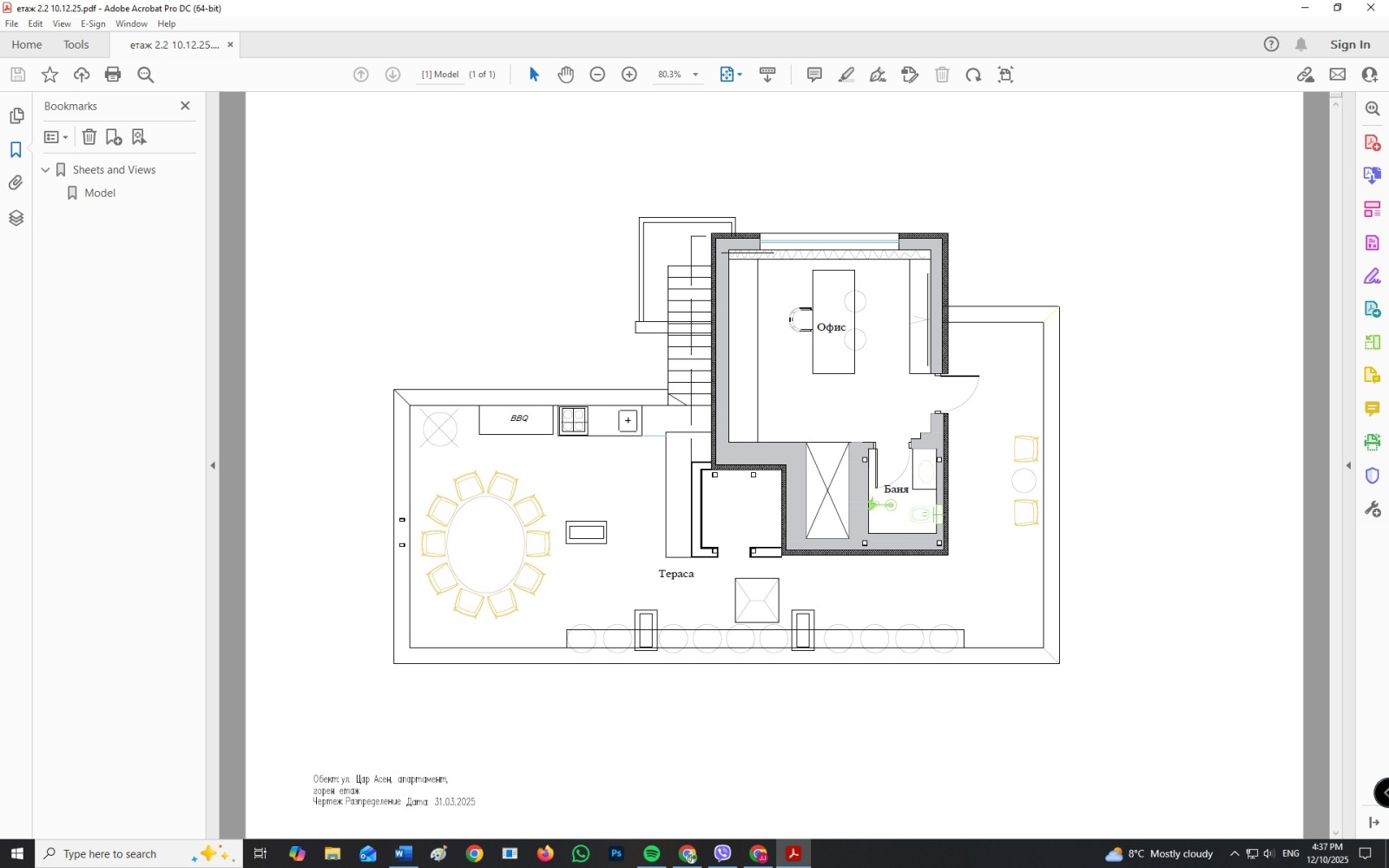This screenshot has height=868, width=1389.
Task: Click the Zoom Out minus icon
Action: (597, 75)
